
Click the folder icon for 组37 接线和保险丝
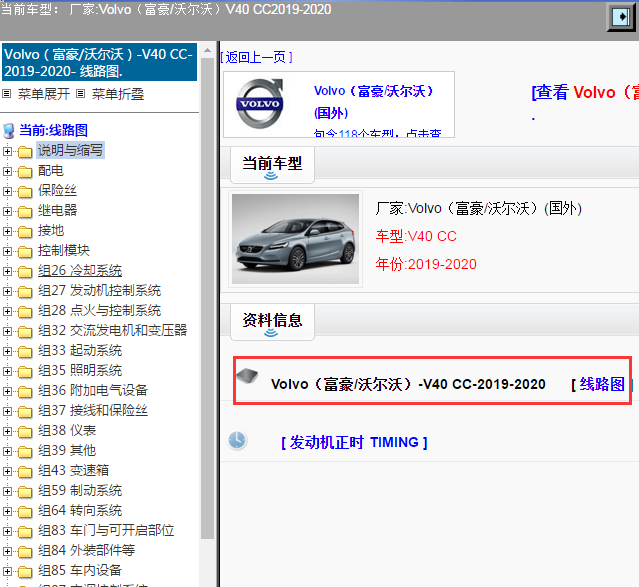pos(25,411)
